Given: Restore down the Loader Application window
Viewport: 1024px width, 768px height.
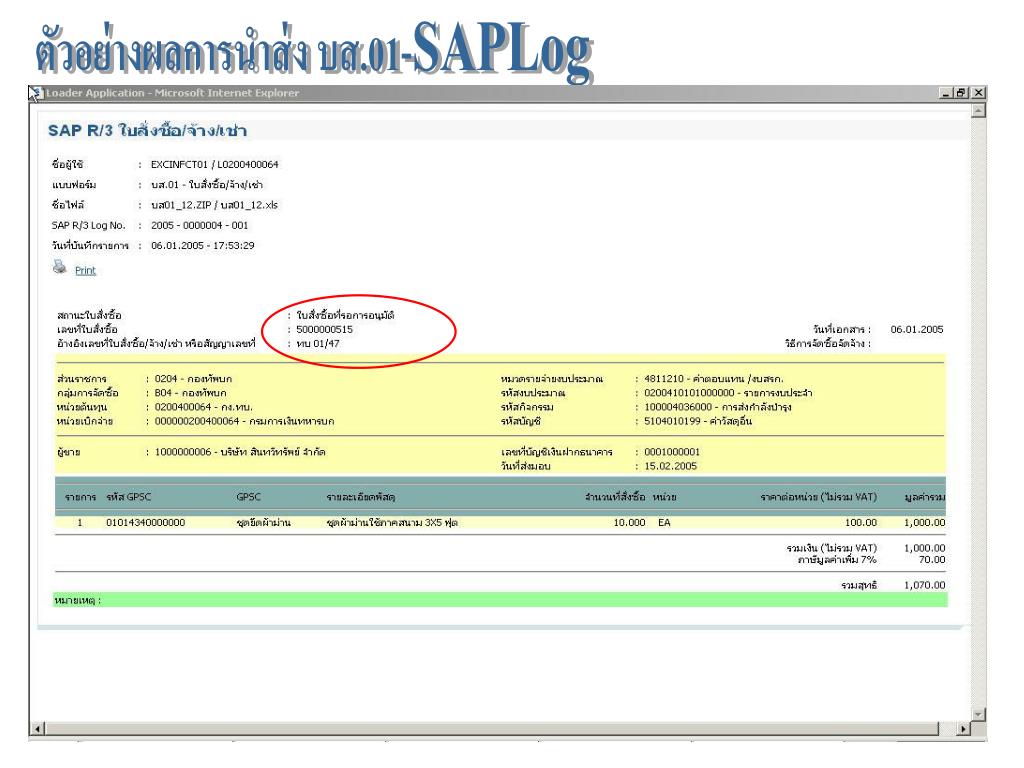Looking at the screenshot, I should [x=961, y=93].
